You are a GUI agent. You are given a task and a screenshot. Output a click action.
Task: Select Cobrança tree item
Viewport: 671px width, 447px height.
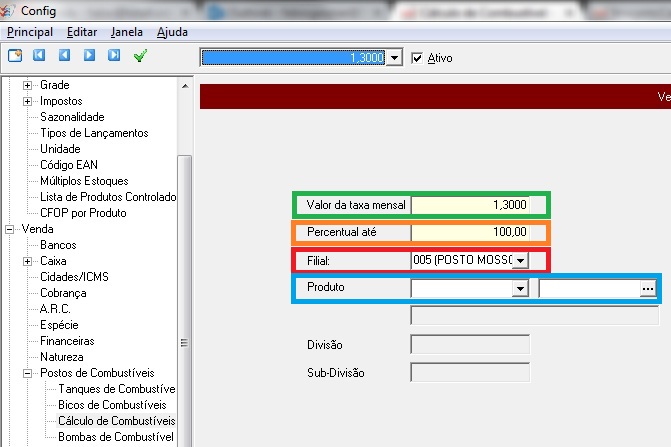coord(63,293)
